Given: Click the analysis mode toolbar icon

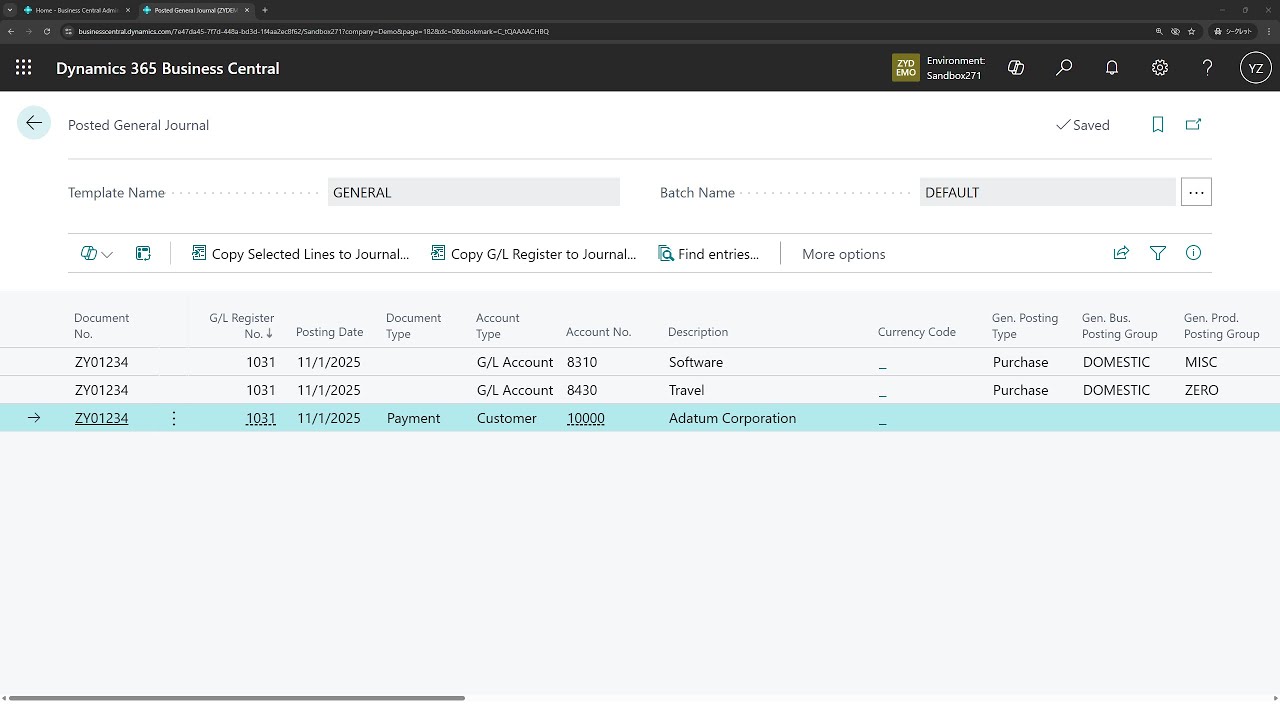Looking at the screenshot, I should click(143, 254).
